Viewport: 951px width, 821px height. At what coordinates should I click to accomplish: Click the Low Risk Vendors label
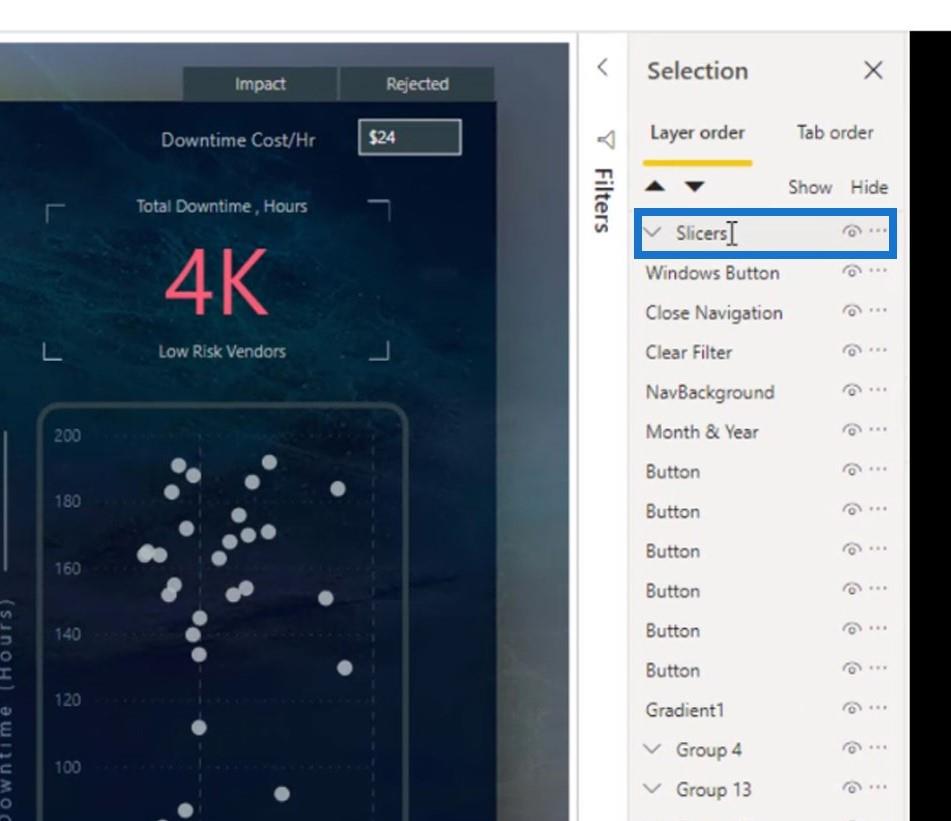(x=222, y=352)
